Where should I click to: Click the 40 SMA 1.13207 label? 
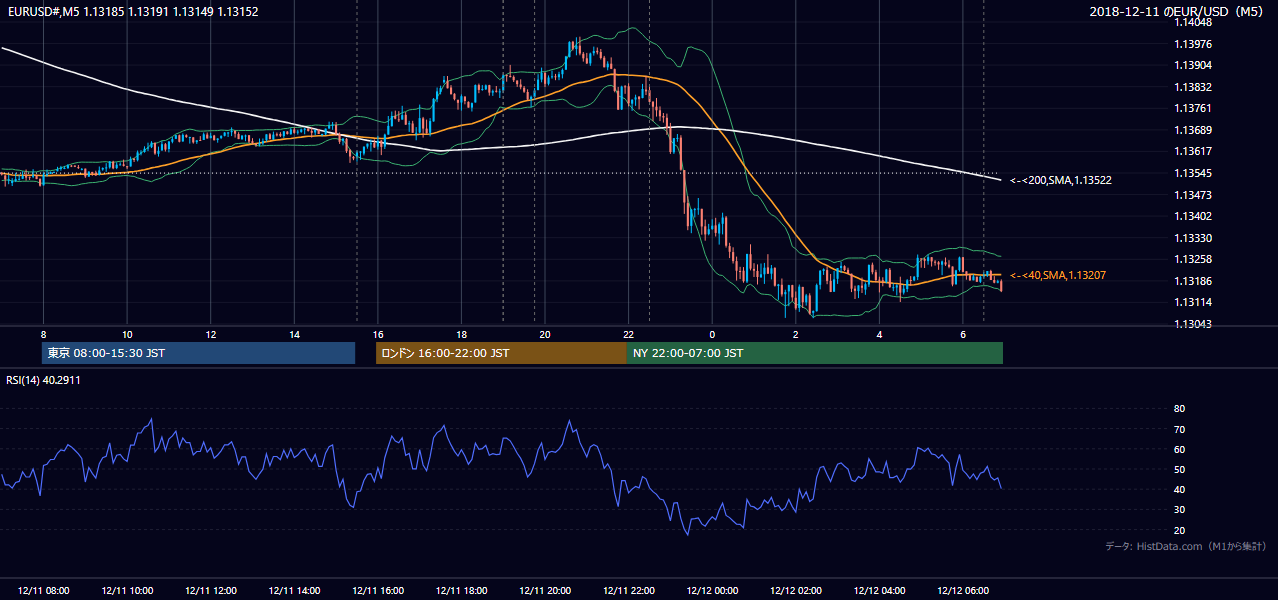pyautogui.click(x=1057, y=275)
